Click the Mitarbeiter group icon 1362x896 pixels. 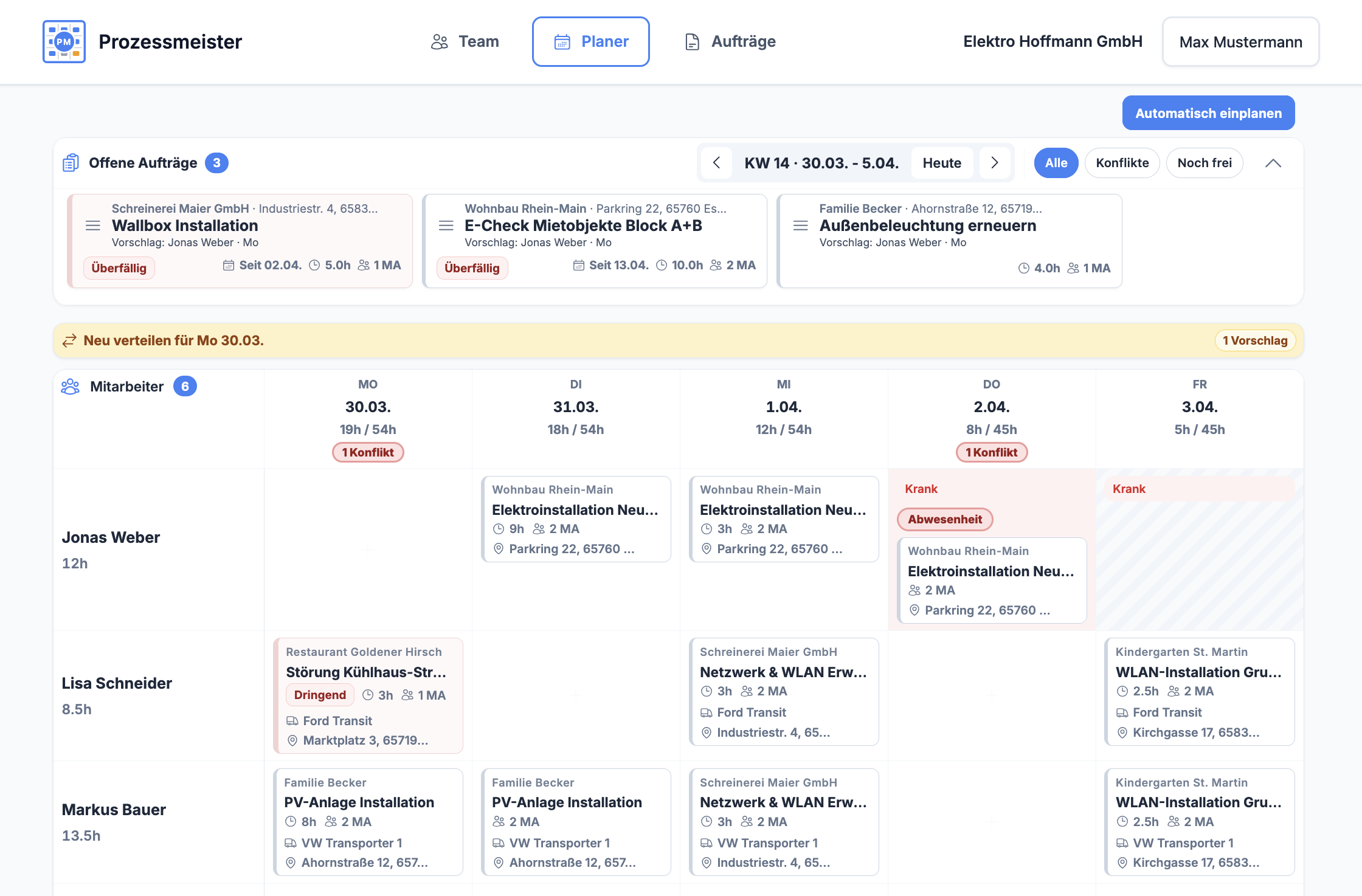(x=71, y=387)
